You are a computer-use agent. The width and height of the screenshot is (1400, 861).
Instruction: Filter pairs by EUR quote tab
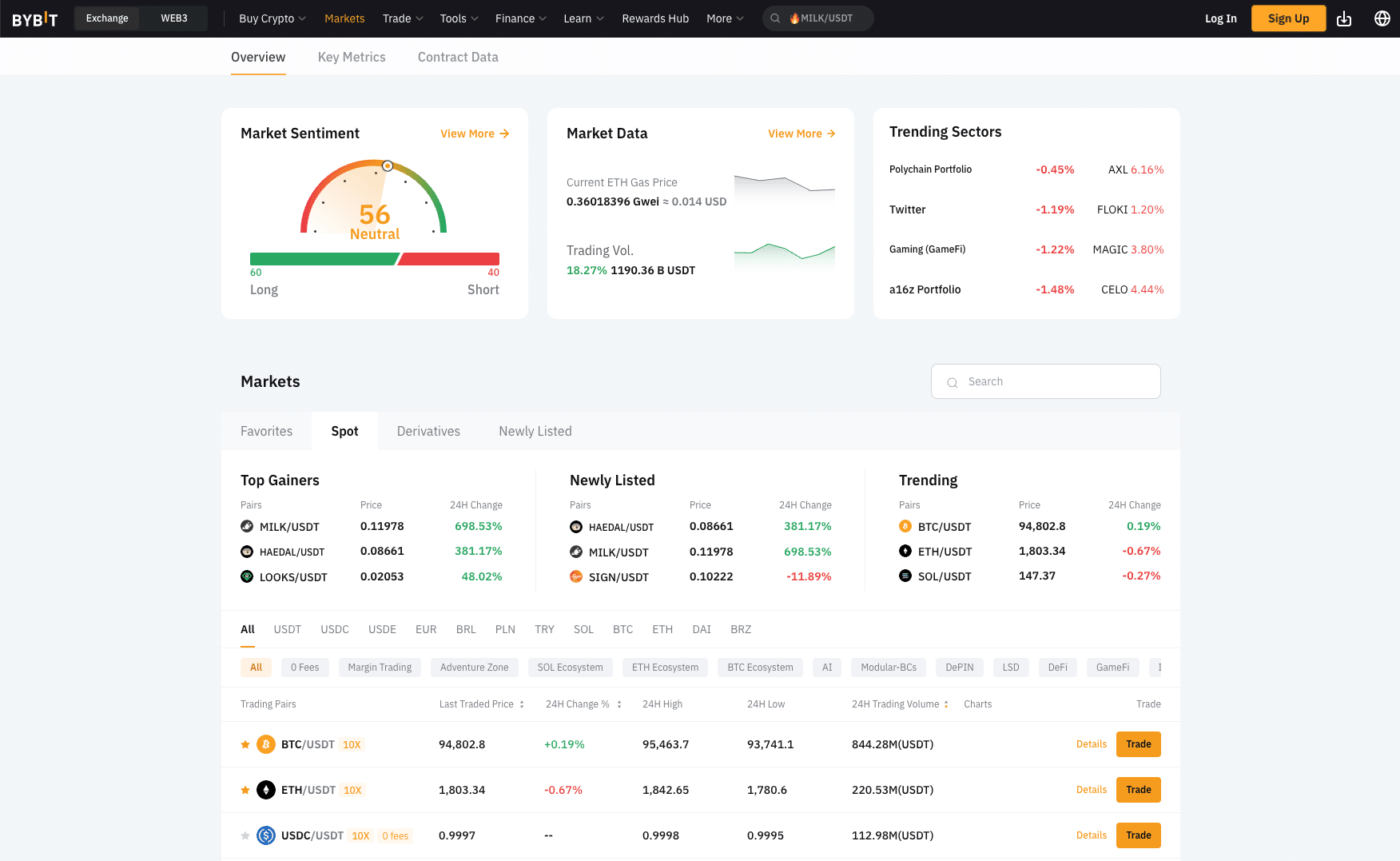426,629
